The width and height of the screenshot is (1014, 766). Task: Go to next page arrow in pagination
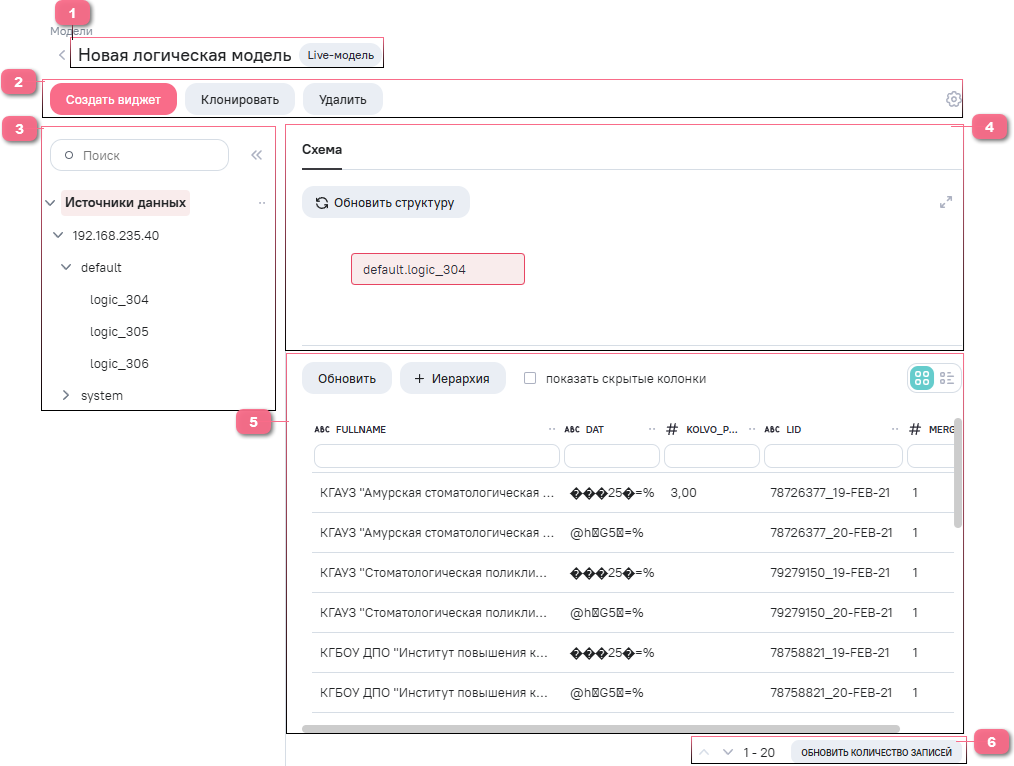tap(728, 752)
